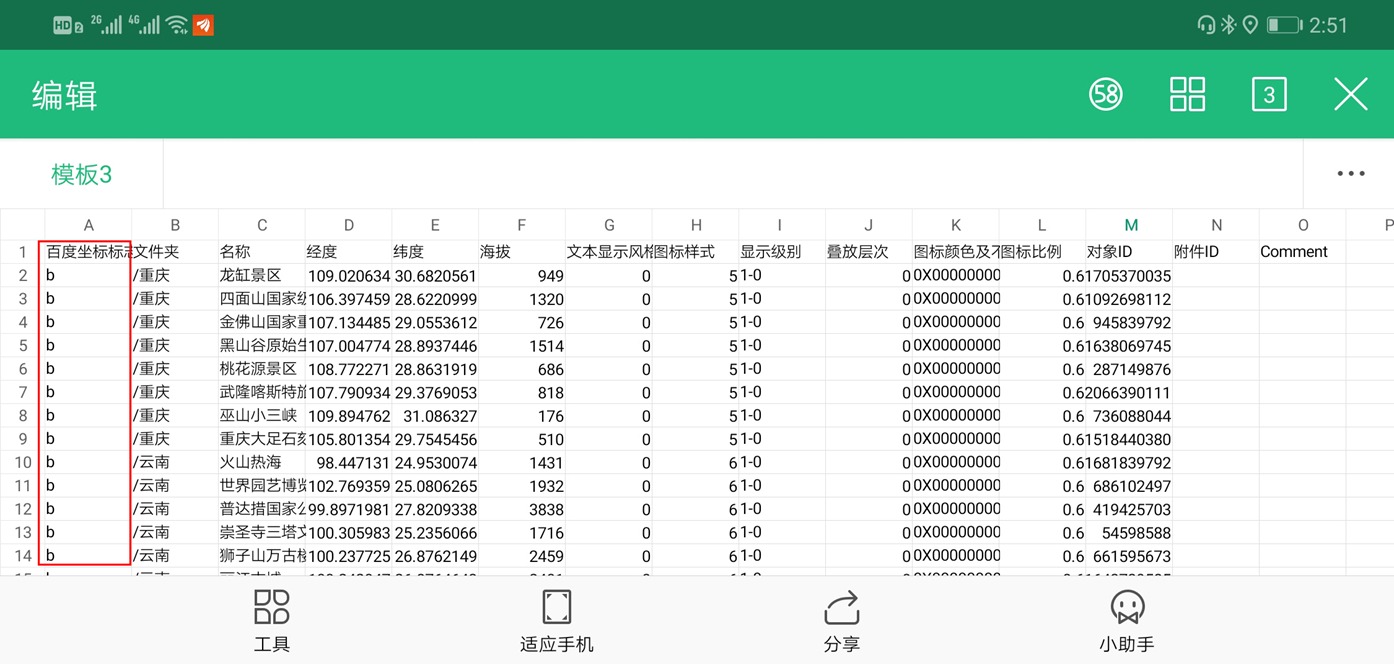
Task: Switch to the 模板3 sheet tab
Action: 82,174
